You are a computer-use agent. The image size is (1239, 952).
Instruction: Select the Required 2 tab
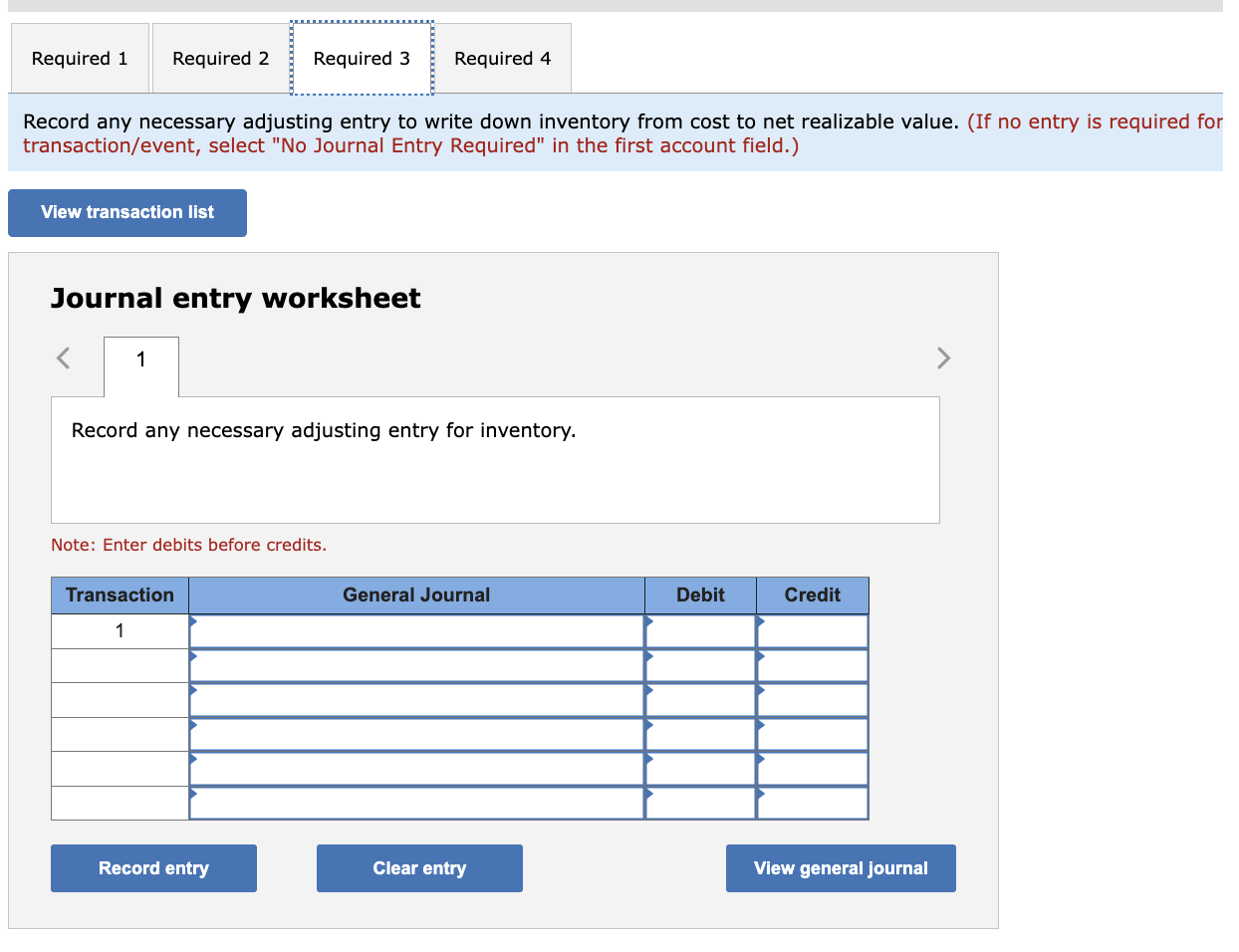coord(220,58)
